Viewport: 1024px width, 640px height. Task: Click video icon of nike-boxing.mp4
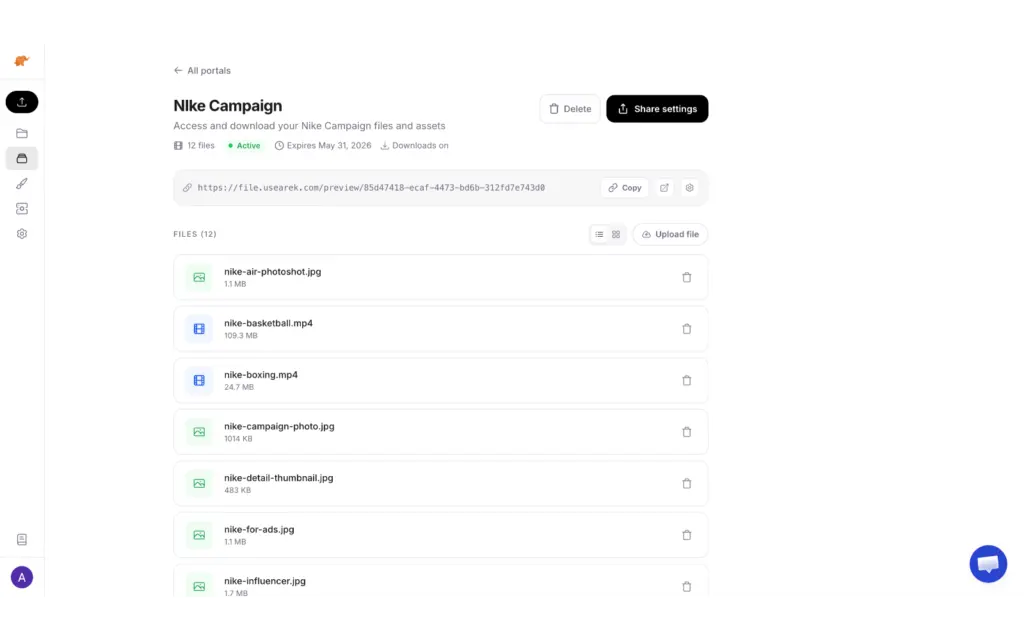199,381
